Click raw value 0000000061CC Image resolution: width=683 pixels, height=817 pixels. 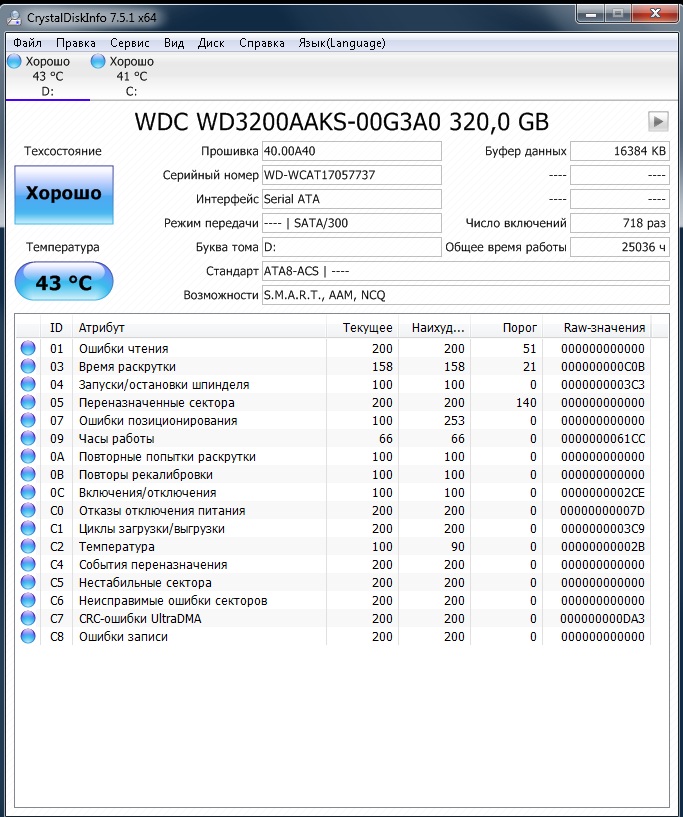tap(603, 439)
